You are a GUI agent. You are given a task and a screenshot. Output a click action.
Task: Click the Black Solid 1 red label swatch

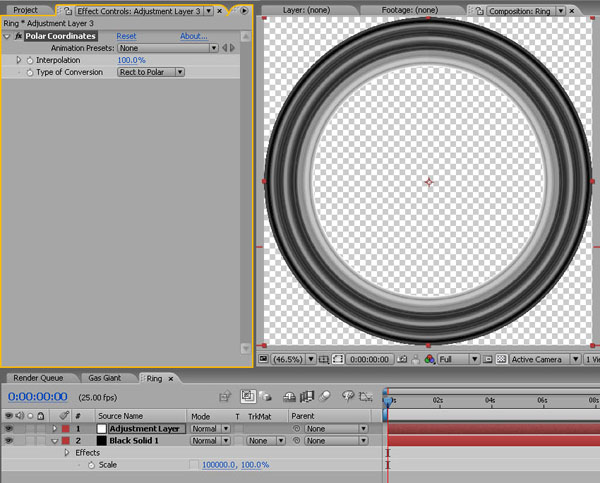[66, 440]
